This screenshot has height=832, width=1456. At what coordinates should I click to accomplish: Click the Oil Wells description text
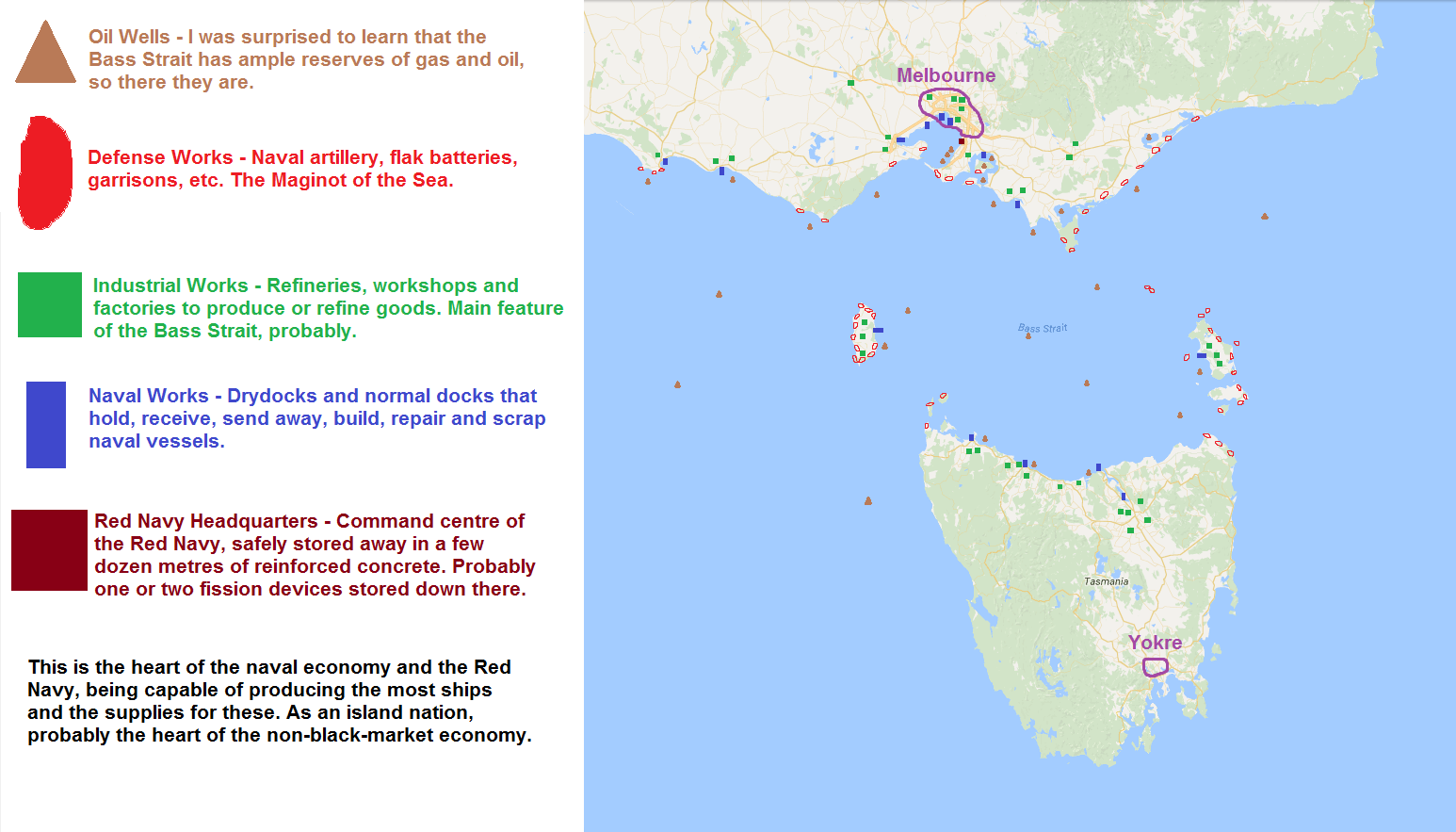click(306, 59)
